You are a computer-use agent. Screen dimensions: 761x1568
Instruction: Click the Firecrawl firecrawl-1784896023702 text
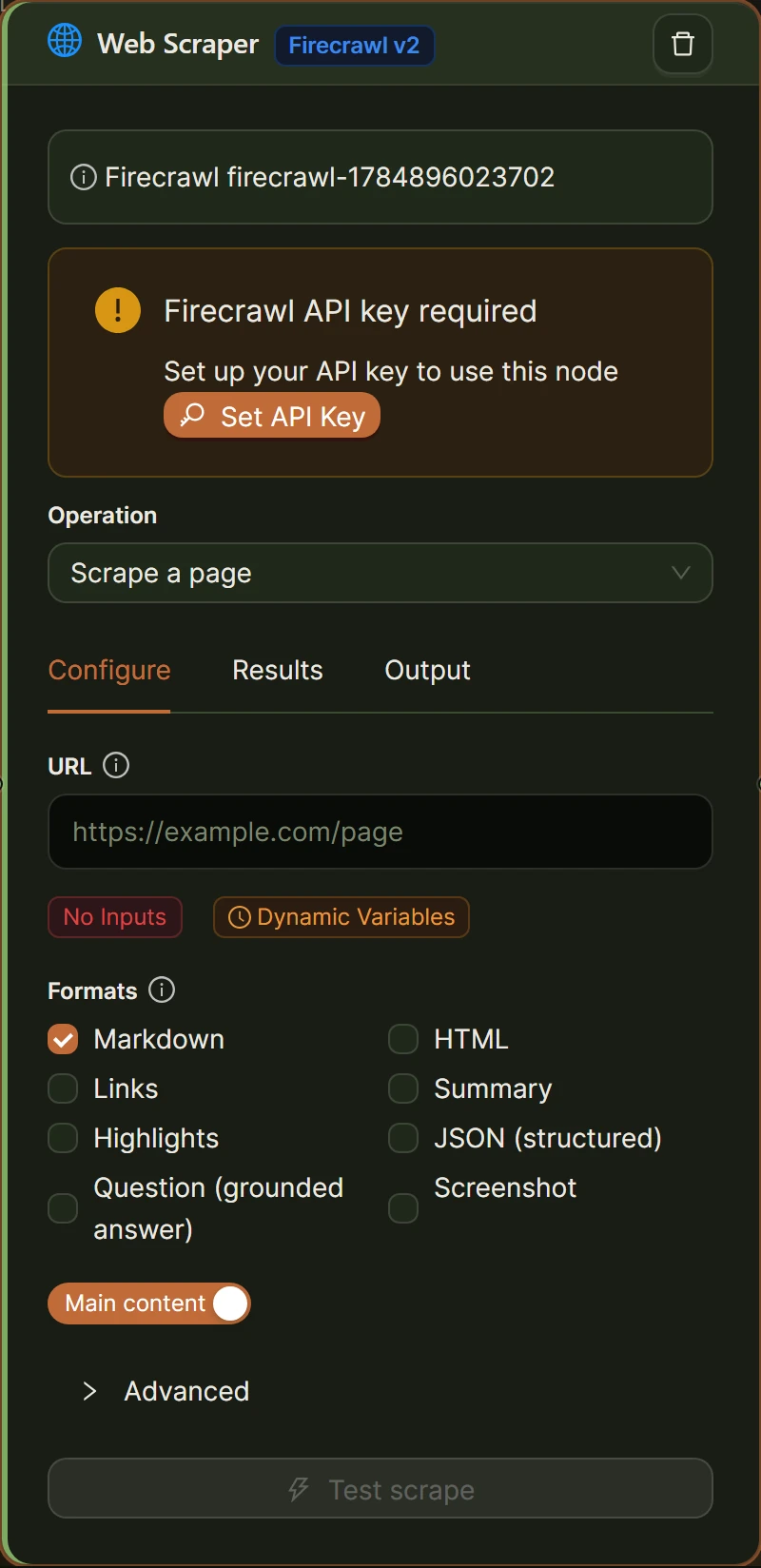click(x=329, y=177)
